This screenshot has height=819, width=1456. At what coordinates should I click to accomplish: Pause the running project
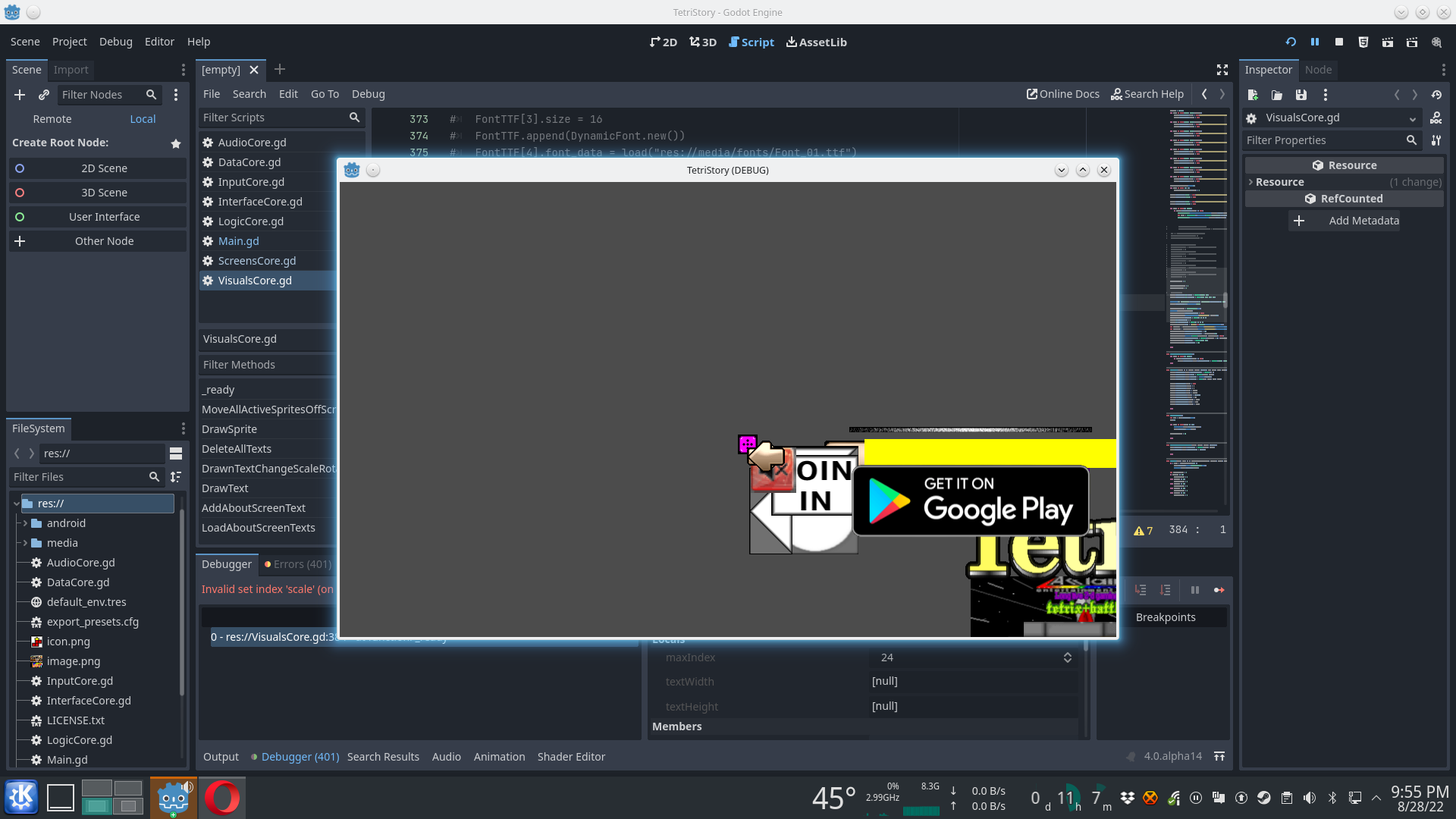click(x=1315, y=42)
